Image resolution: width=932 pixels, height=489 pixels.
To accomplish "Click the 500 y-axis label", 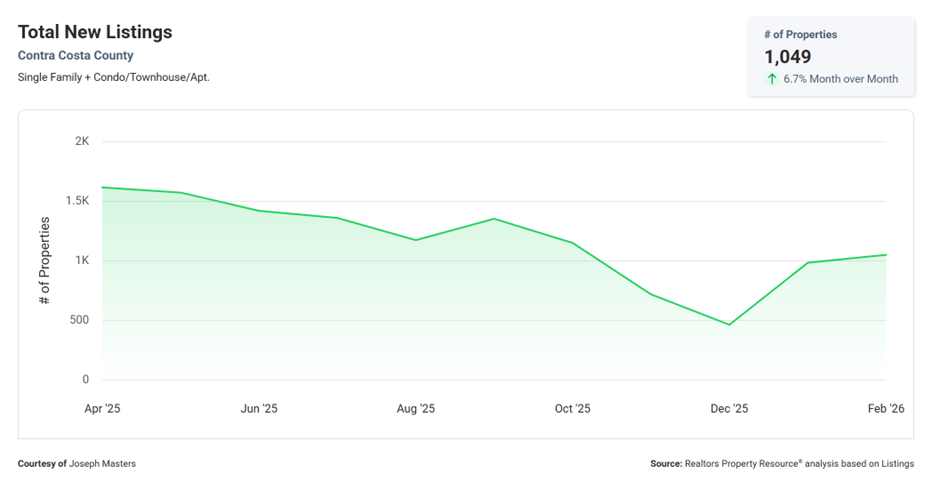I will click(79, 320).
